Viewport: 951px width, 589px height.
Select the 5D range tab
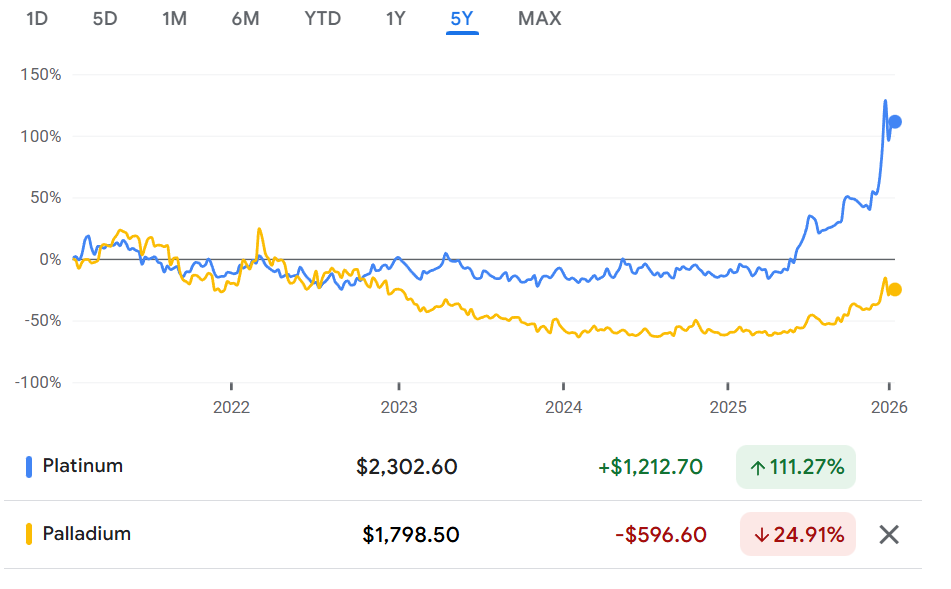(105, 19)
